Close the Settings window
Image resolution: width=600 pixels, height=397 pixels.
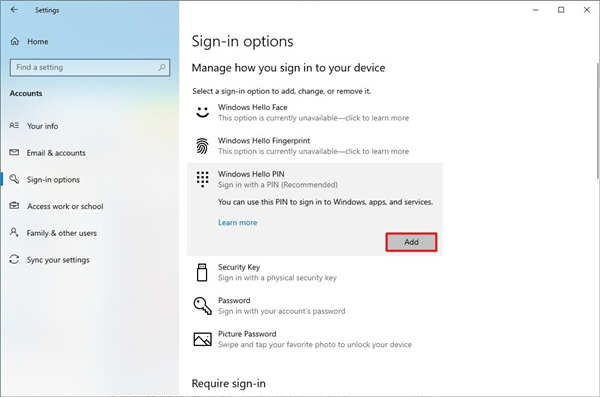[587, 10]
